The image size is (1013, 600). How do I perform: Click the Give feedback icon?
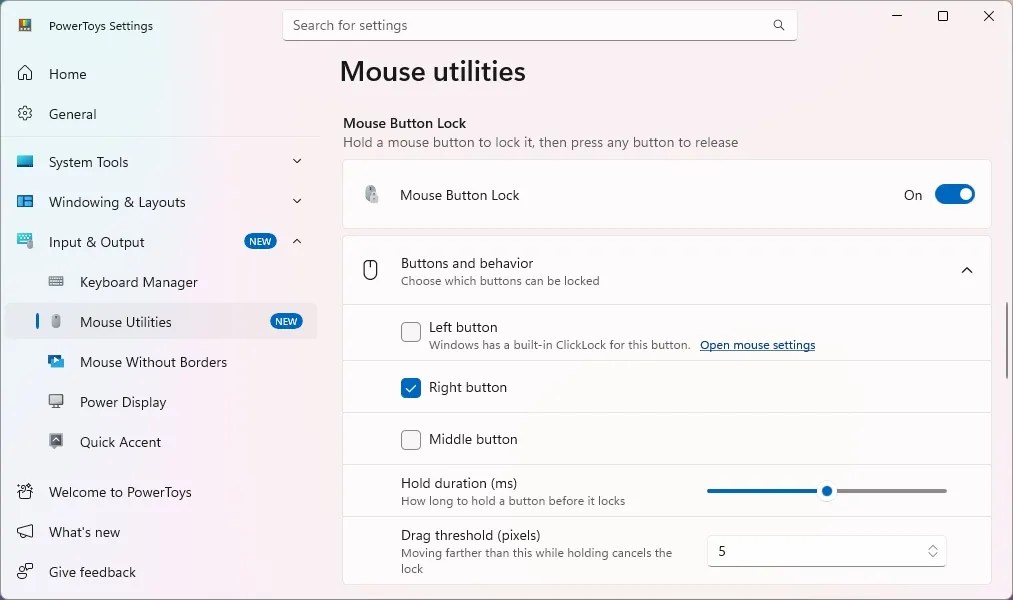pyautogui.click(x=25, y=571)
